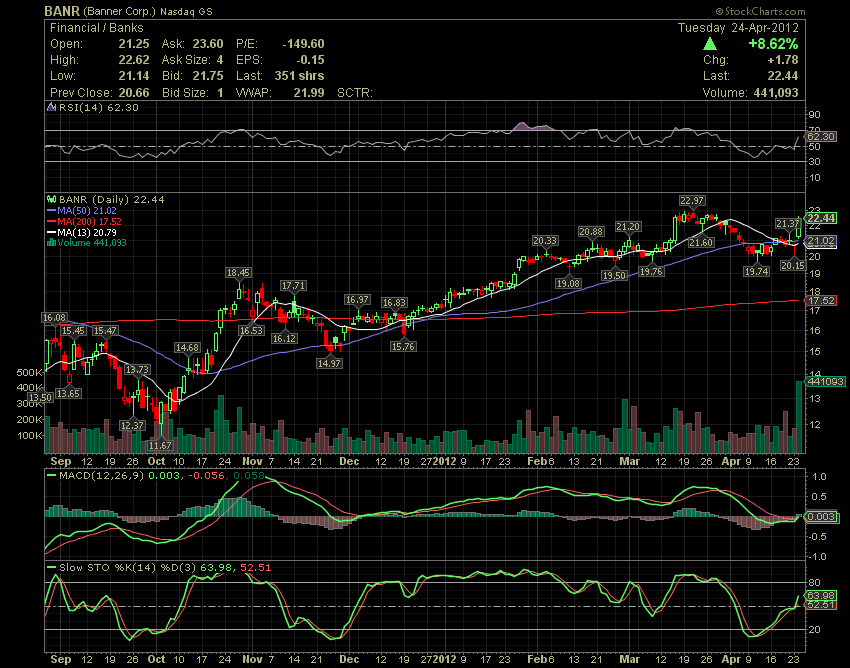Click the Slow STO %K(14) %D(3) title
850x668 pixels.
pos(128,568)
